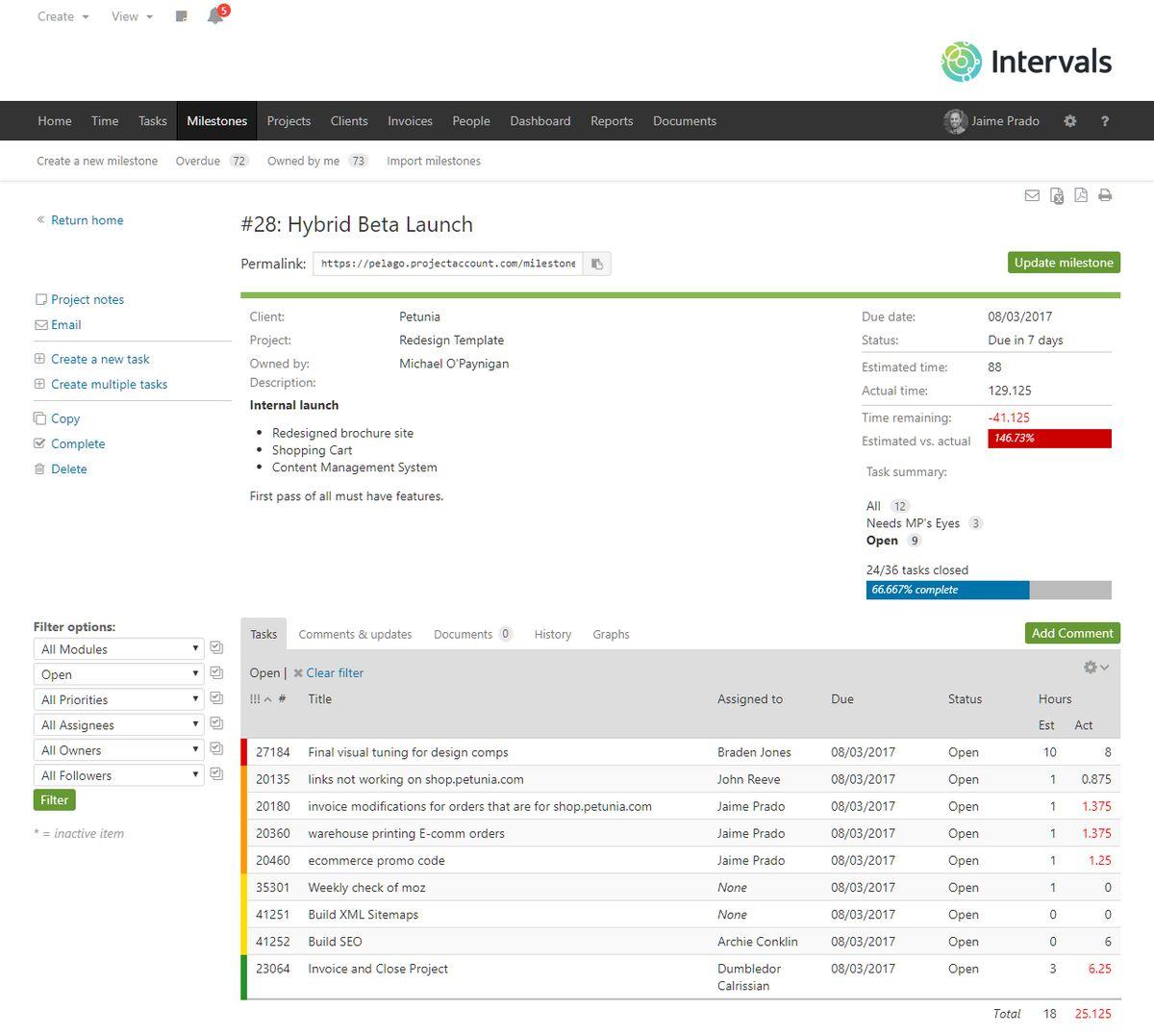Expand the All Assignees dropdown
Viewport: 1154px width, 1036px height.
pos(119,725)
